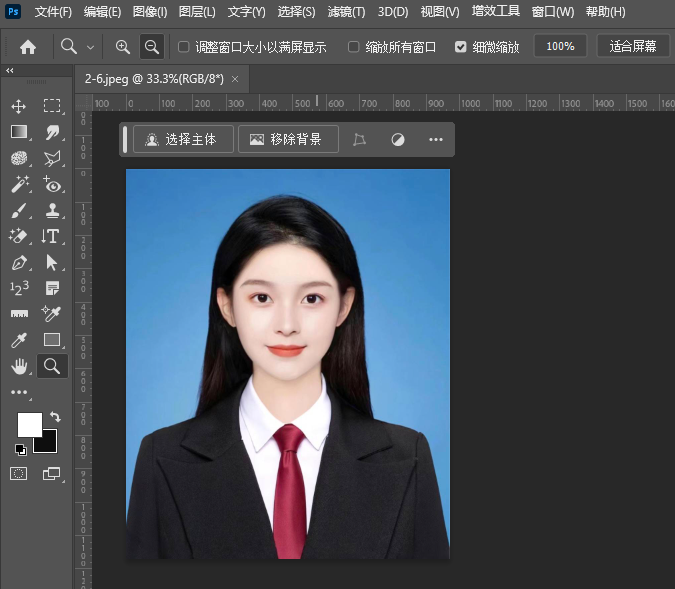This screenshot has height=589, width=675.
Task: Click the Zoom In magnifier icon
Action: coord(123,46)
